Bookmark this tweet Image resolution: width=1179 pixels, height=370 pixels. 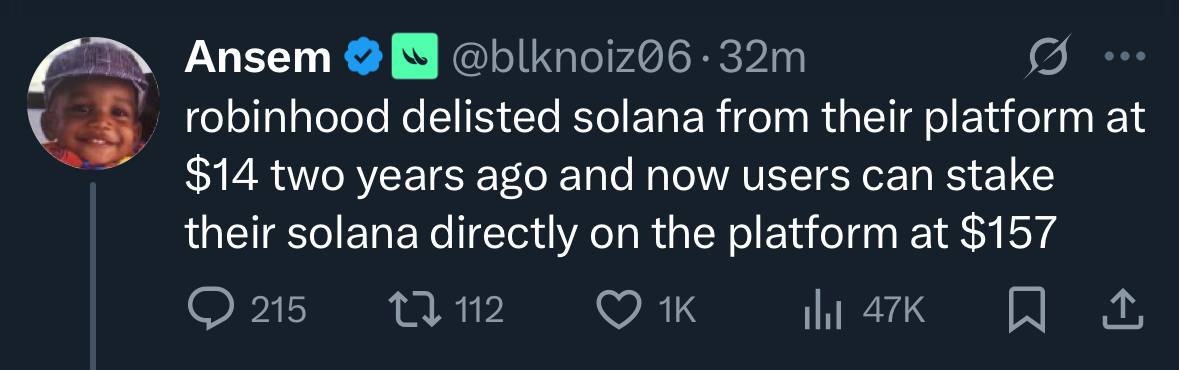(x=1026, y=310)
